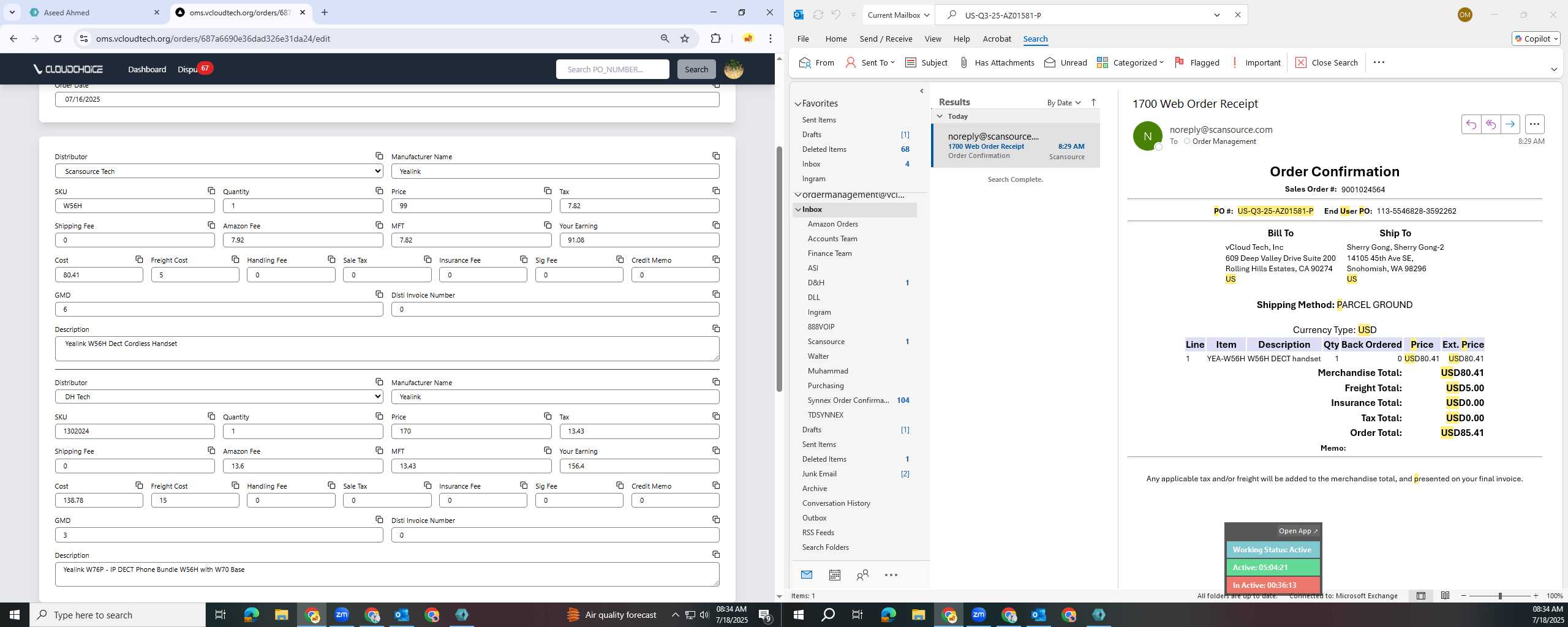1568x627 pixels.
Task: Open more actions on the email
Action: [x=1534, y=124]
